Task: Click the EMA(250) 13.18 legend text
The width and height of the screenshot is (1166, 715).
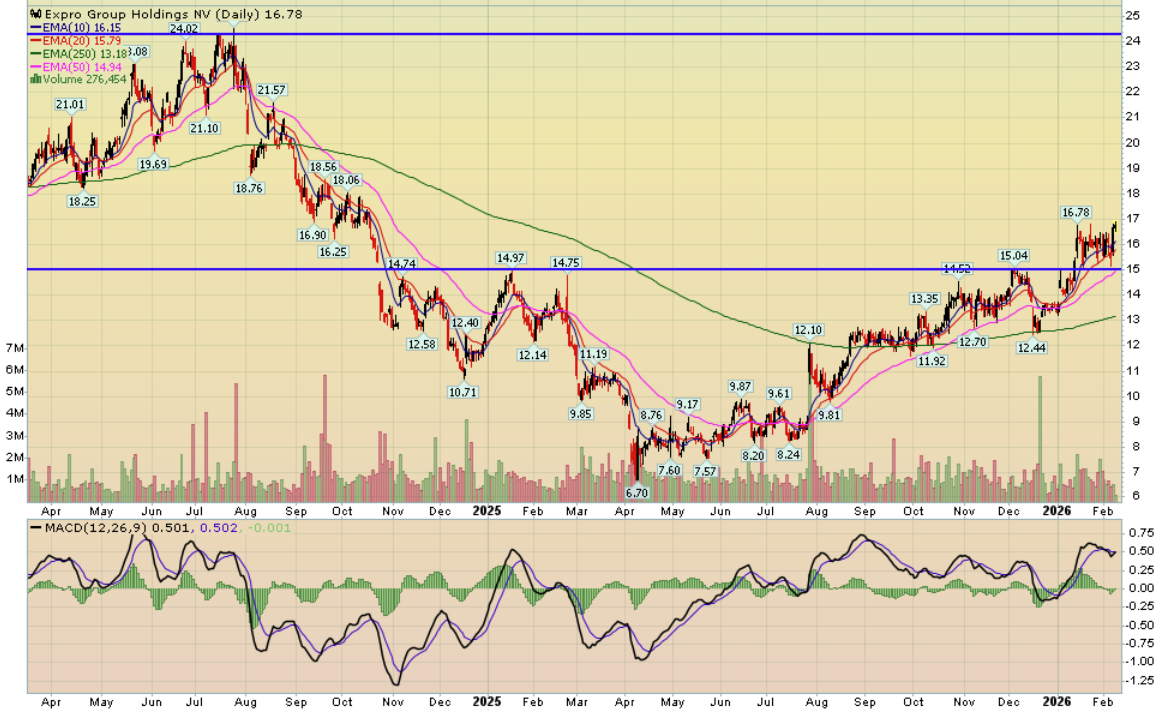Action: [86, 53]
